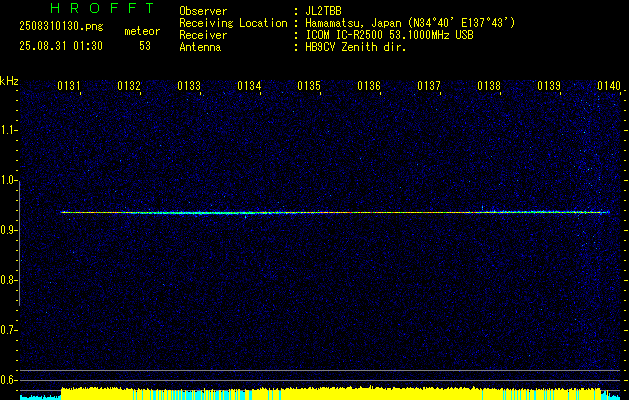Click the HB9CV Zenith dir. text
Viewport: 629px width, 400px height.
[x=356, y=47]
